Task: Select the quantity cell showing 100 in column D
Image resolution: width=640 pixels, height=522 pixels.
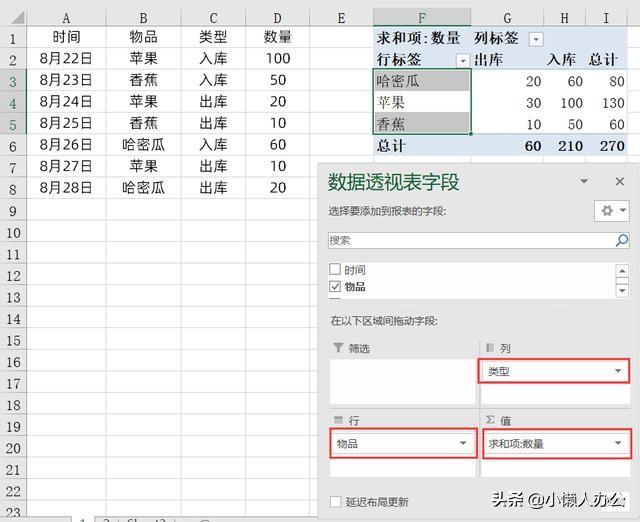Action: 278,59
